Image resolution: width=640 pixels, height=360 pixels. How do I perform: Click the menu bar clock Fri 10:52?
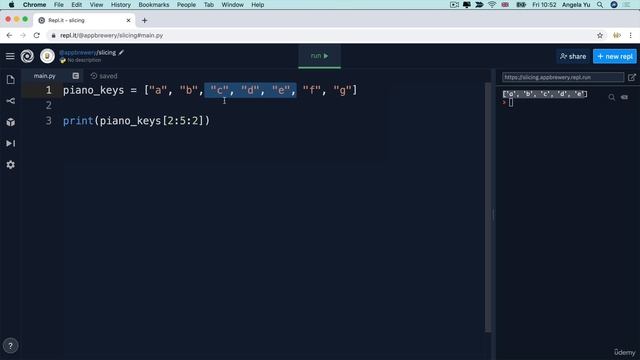[x=544, y=5]
